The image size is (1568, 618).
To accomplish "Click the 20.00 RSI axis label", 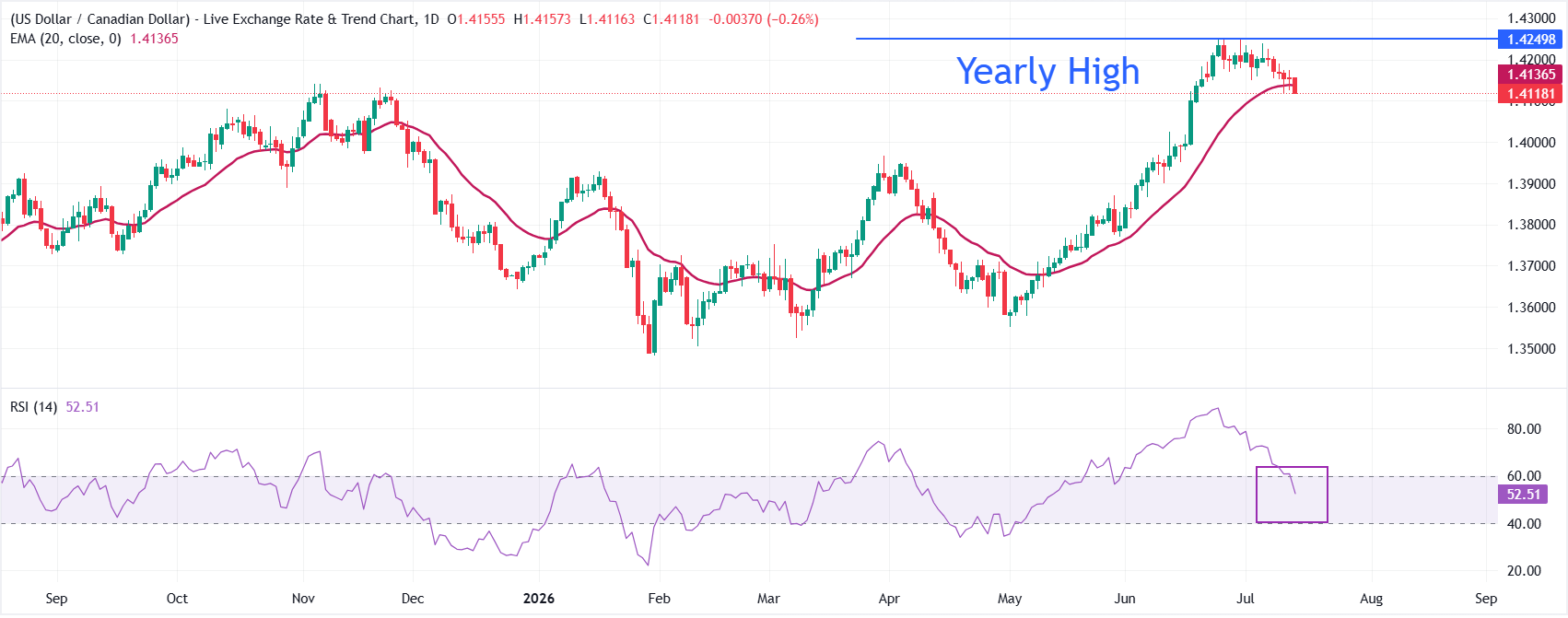I will (1524, 571).
